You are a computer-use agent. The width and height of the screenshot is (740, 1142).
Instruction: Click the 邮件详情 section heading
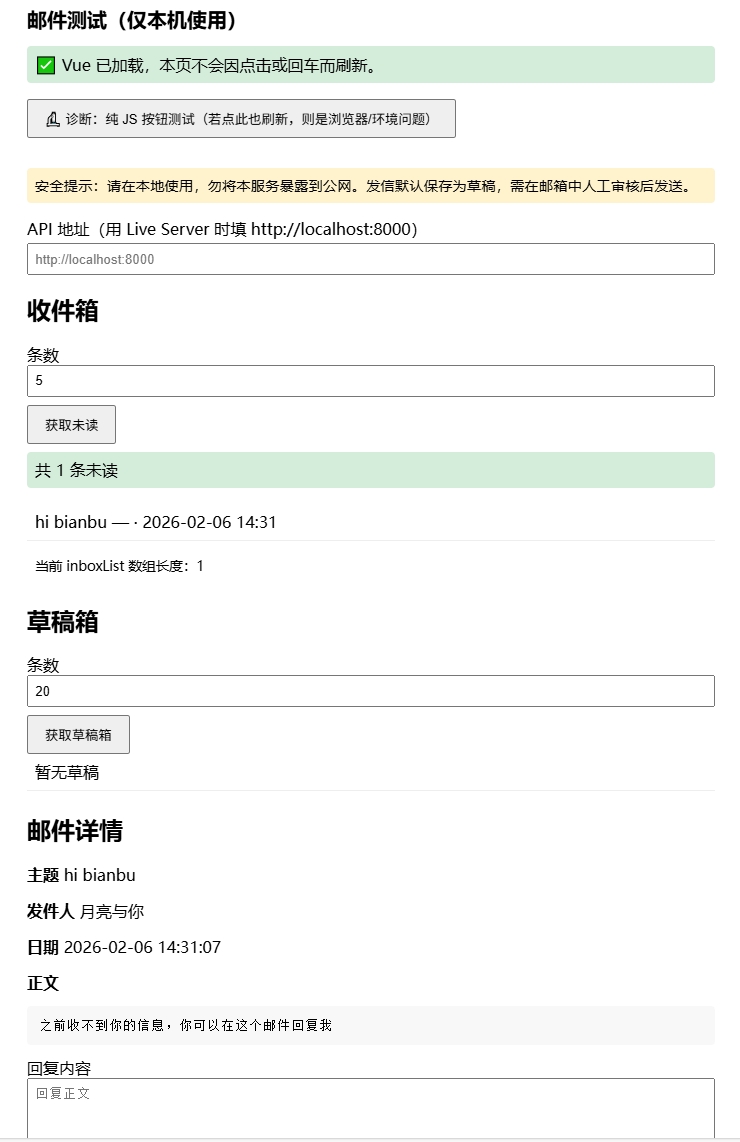pyautogui.click(x=75, y=831)
